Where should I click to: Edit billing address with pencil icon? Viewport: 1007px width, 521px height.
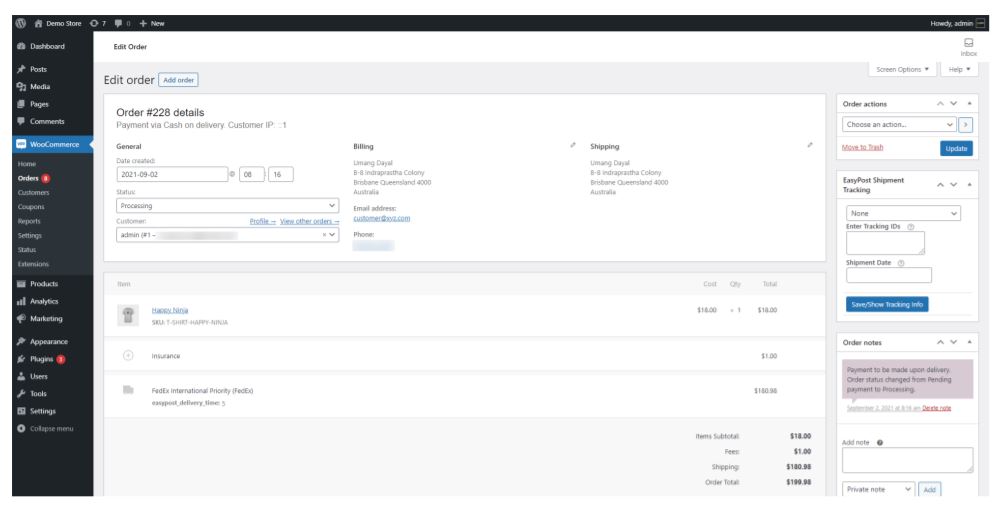[x=573, y=145]
